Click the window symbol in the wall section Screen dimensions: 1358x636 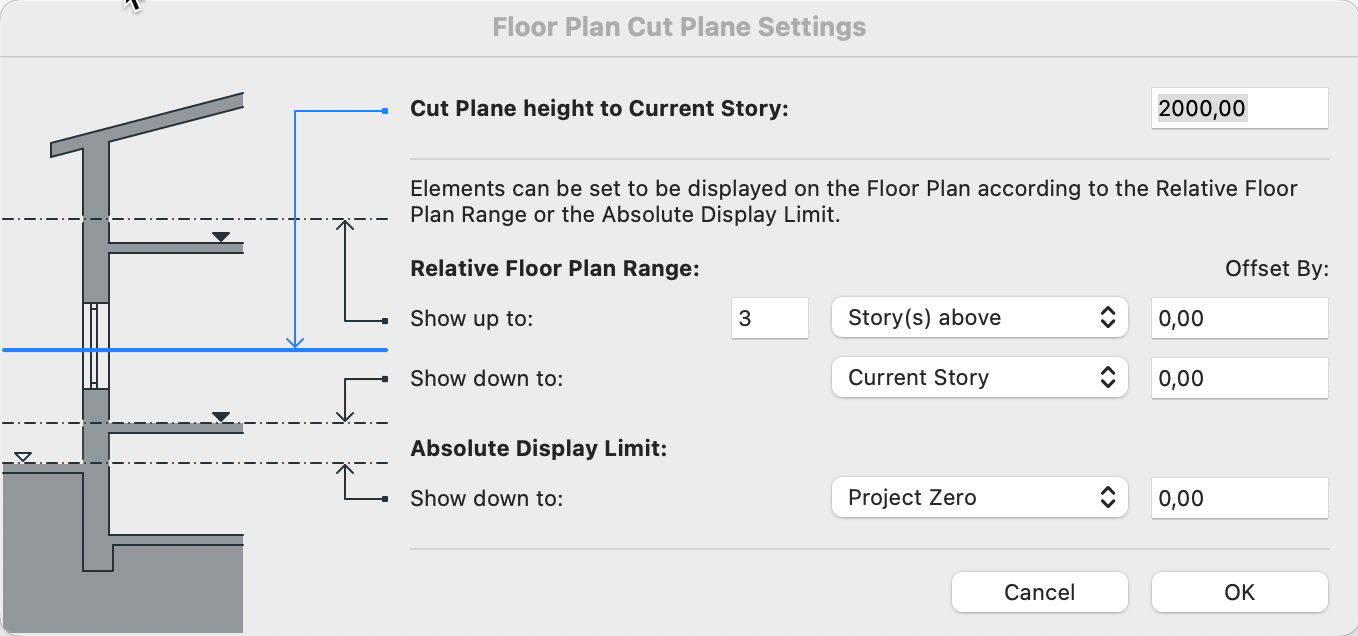[96, 345]
